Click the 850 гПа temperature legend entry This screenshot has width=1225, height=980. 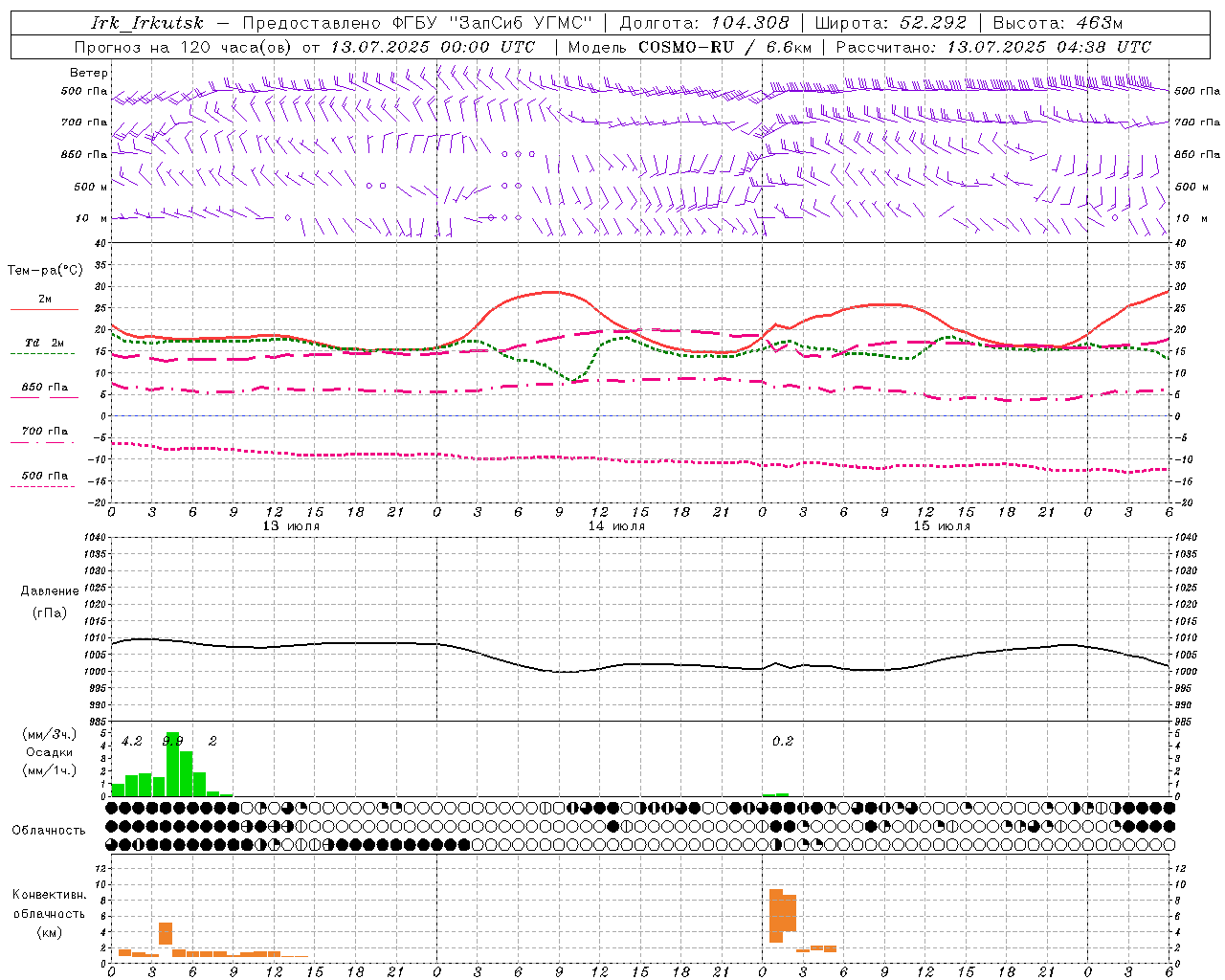coord(44,390)
